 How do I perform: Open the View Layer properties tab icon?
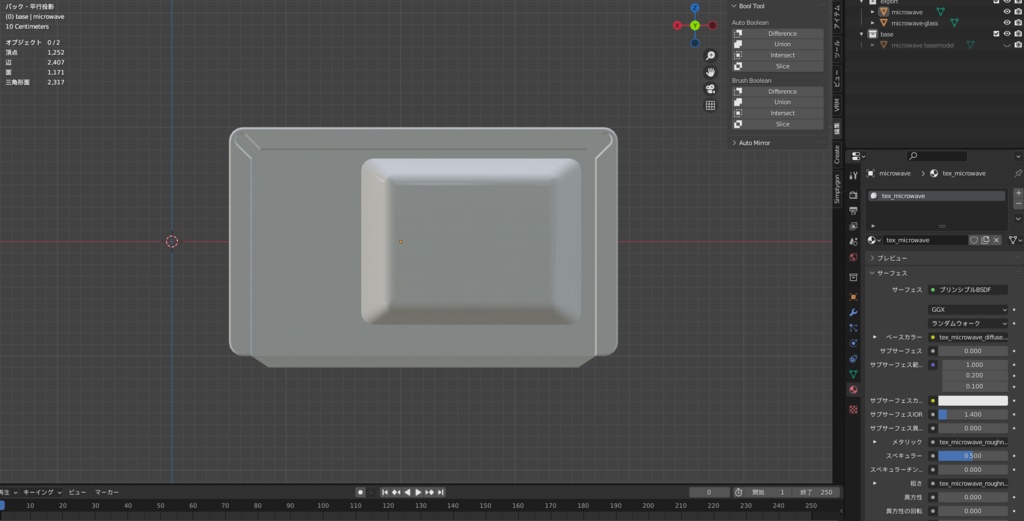(x=853, y=227)
